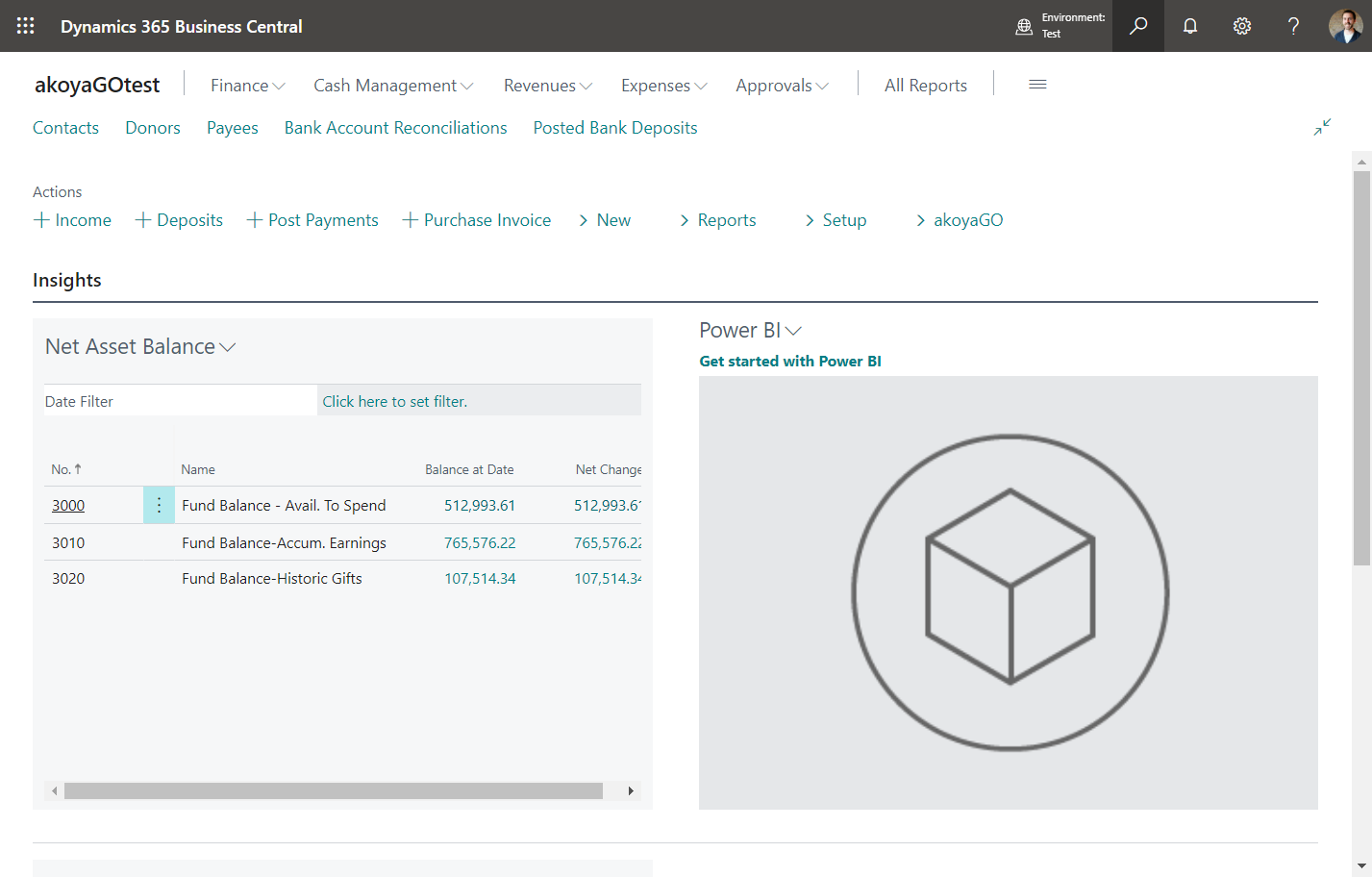Click account number 3010
This screenshot has height=877, width=1372.
(68, 543)
